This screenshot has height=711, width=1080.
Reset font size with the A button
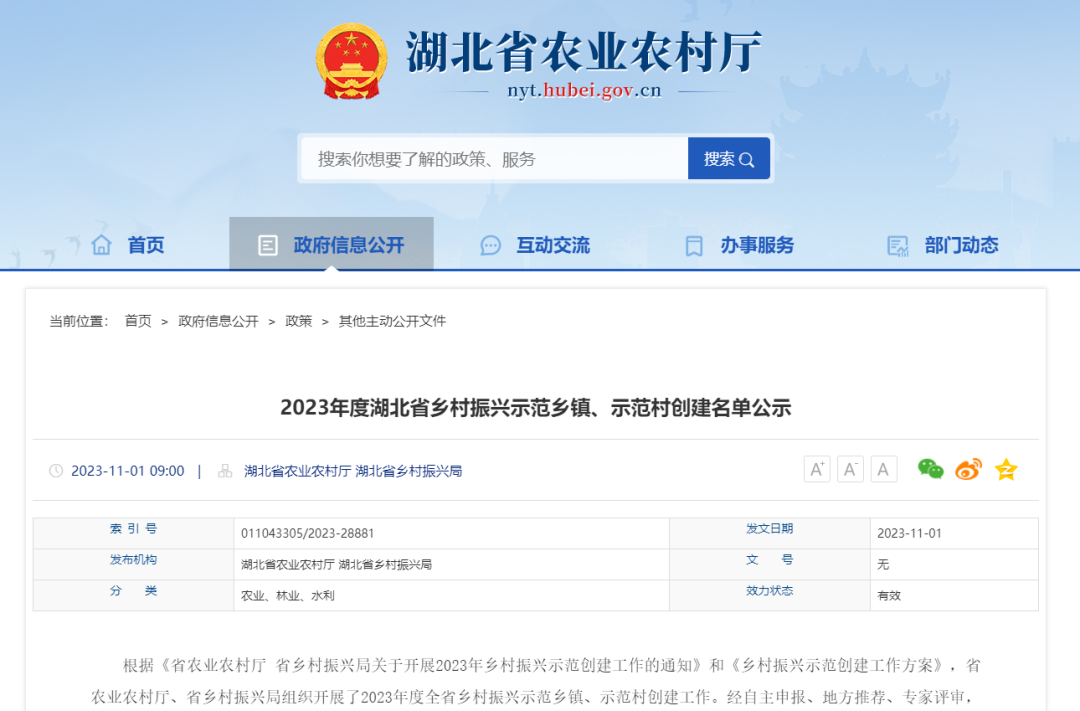tap(883, 469)
